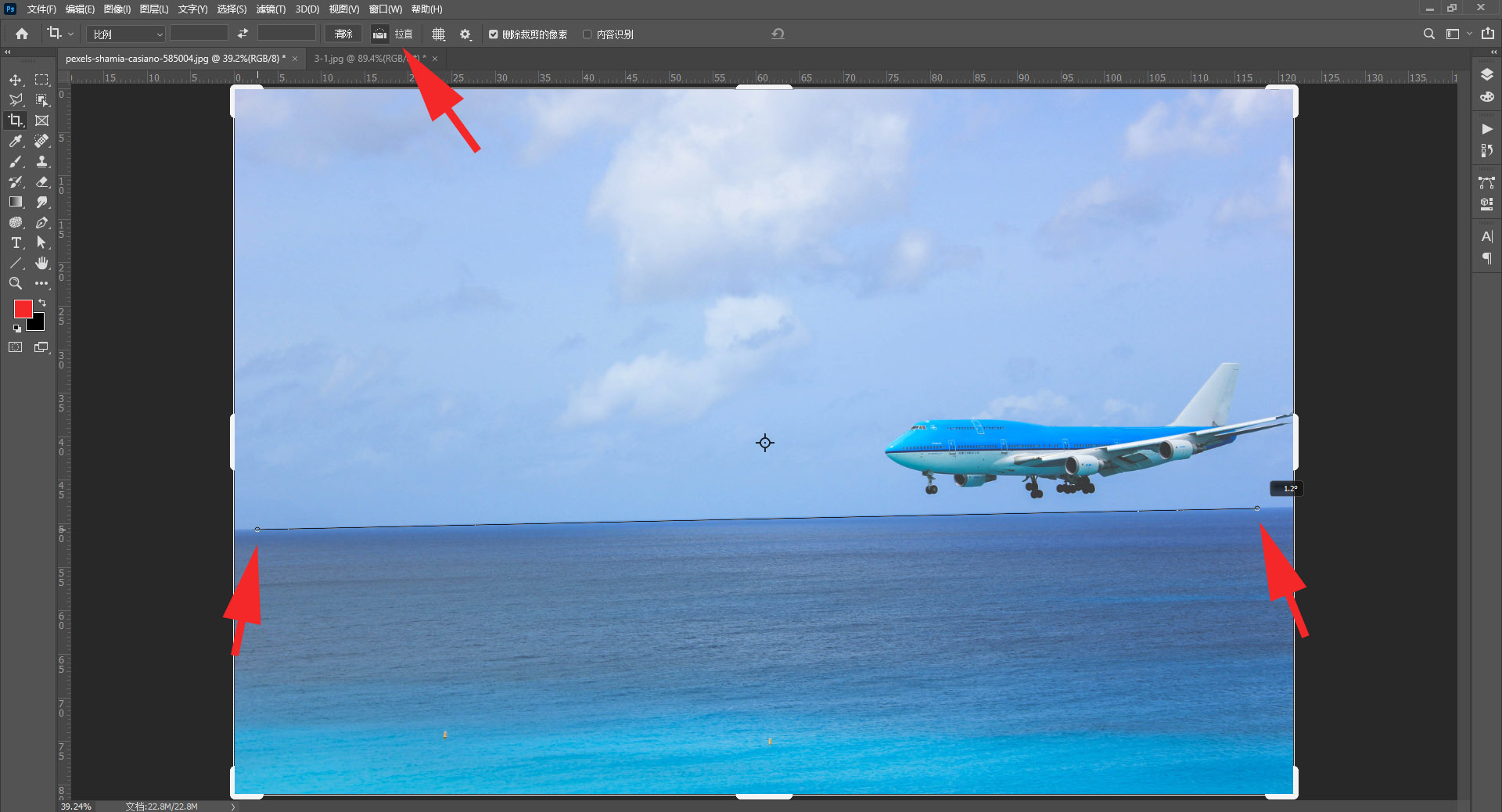The height and width of the screenshot is (812, 1502).
Task: Click the 拉直 straighten label
Action: tap(404, 34)
